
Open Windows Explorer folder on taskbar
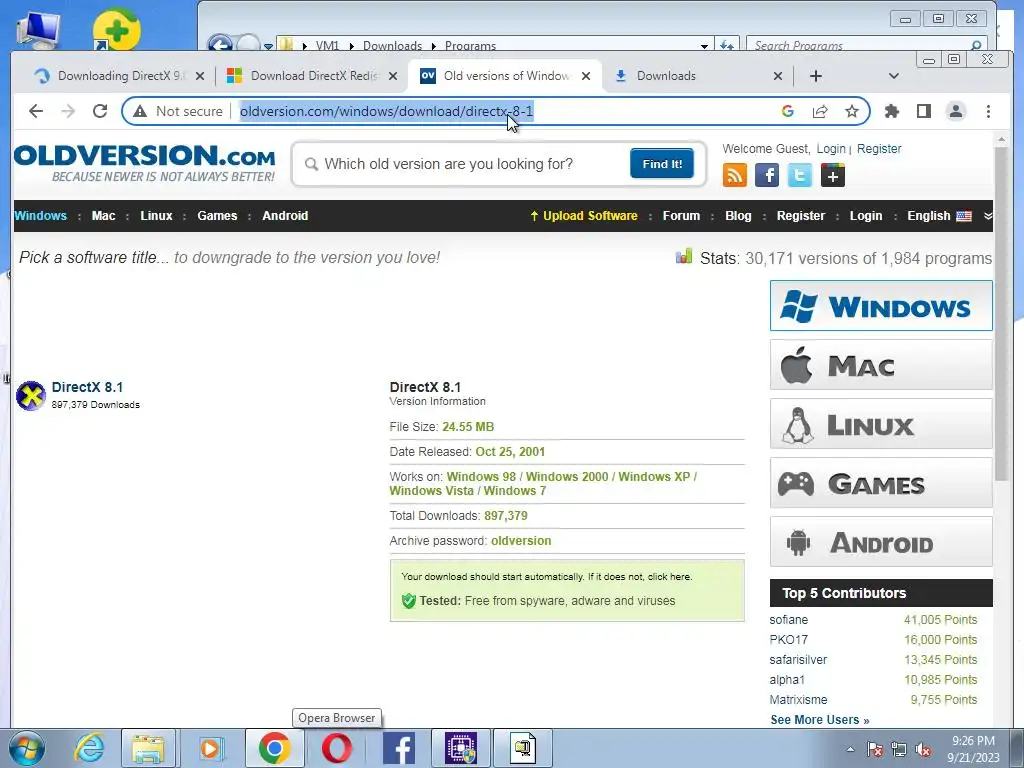point(148,748)
